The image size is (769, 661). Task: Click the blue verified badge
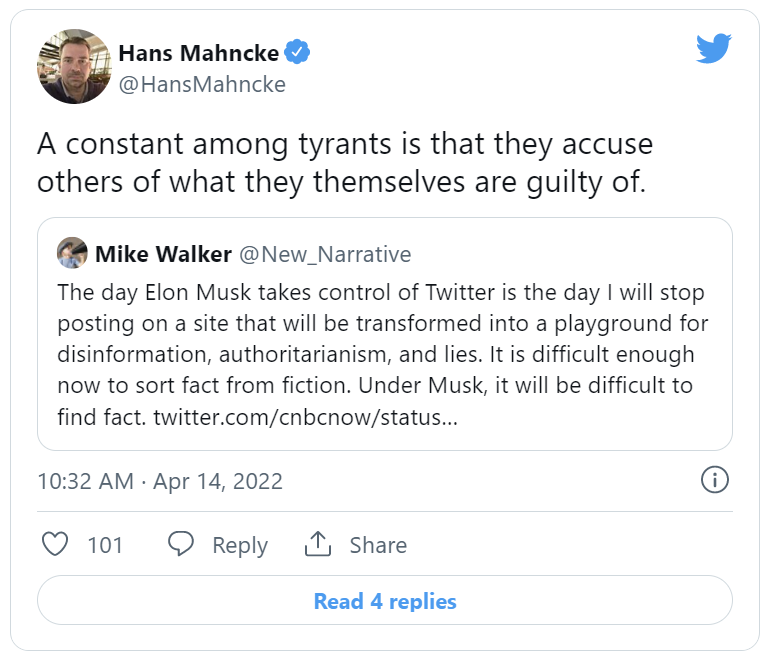click(x=298, y=53)
